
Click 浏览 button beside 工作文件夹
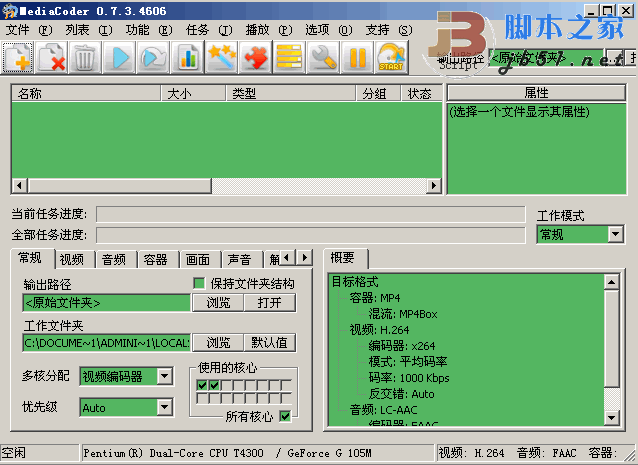pyautogui.click(x=218, y=343)
